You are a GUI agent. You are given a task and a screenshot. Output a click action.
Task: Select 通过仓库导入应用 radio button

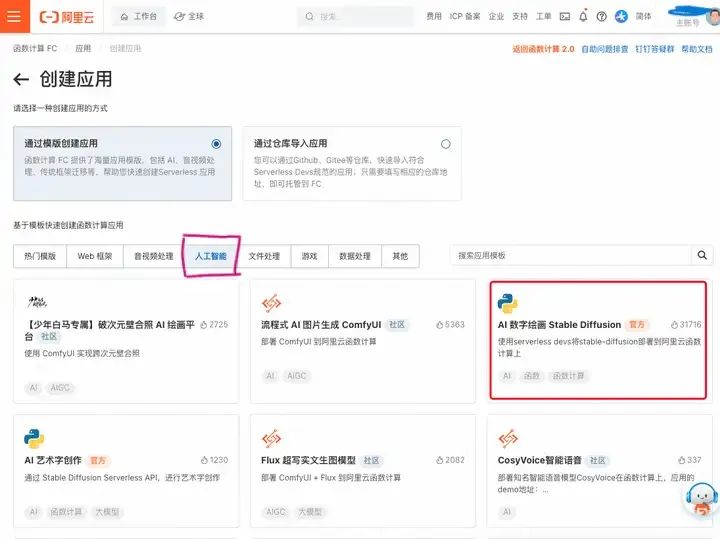pos(445,144)
